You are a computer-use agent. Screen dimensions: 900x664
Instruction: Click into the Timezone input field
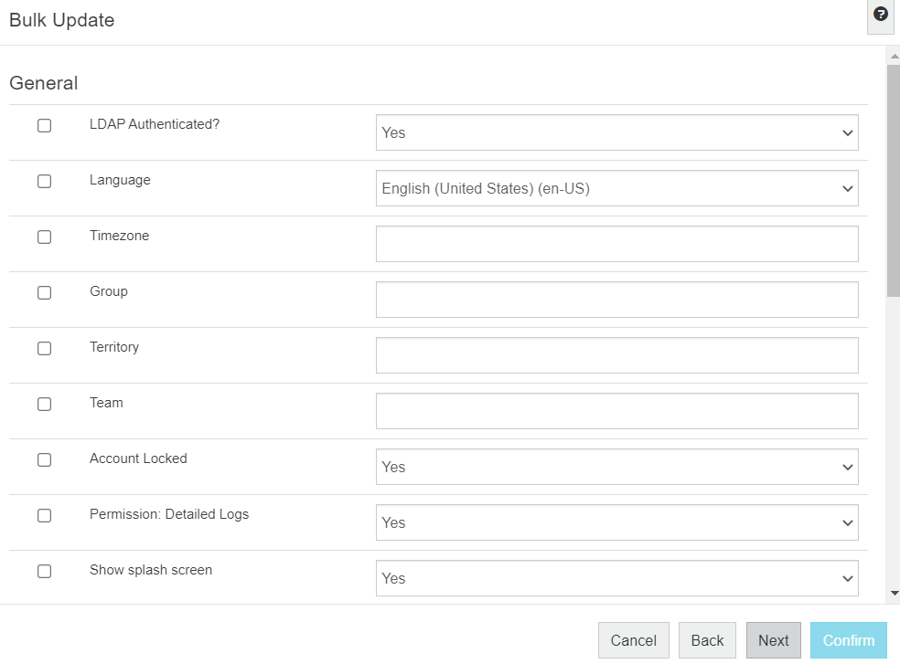617,244
